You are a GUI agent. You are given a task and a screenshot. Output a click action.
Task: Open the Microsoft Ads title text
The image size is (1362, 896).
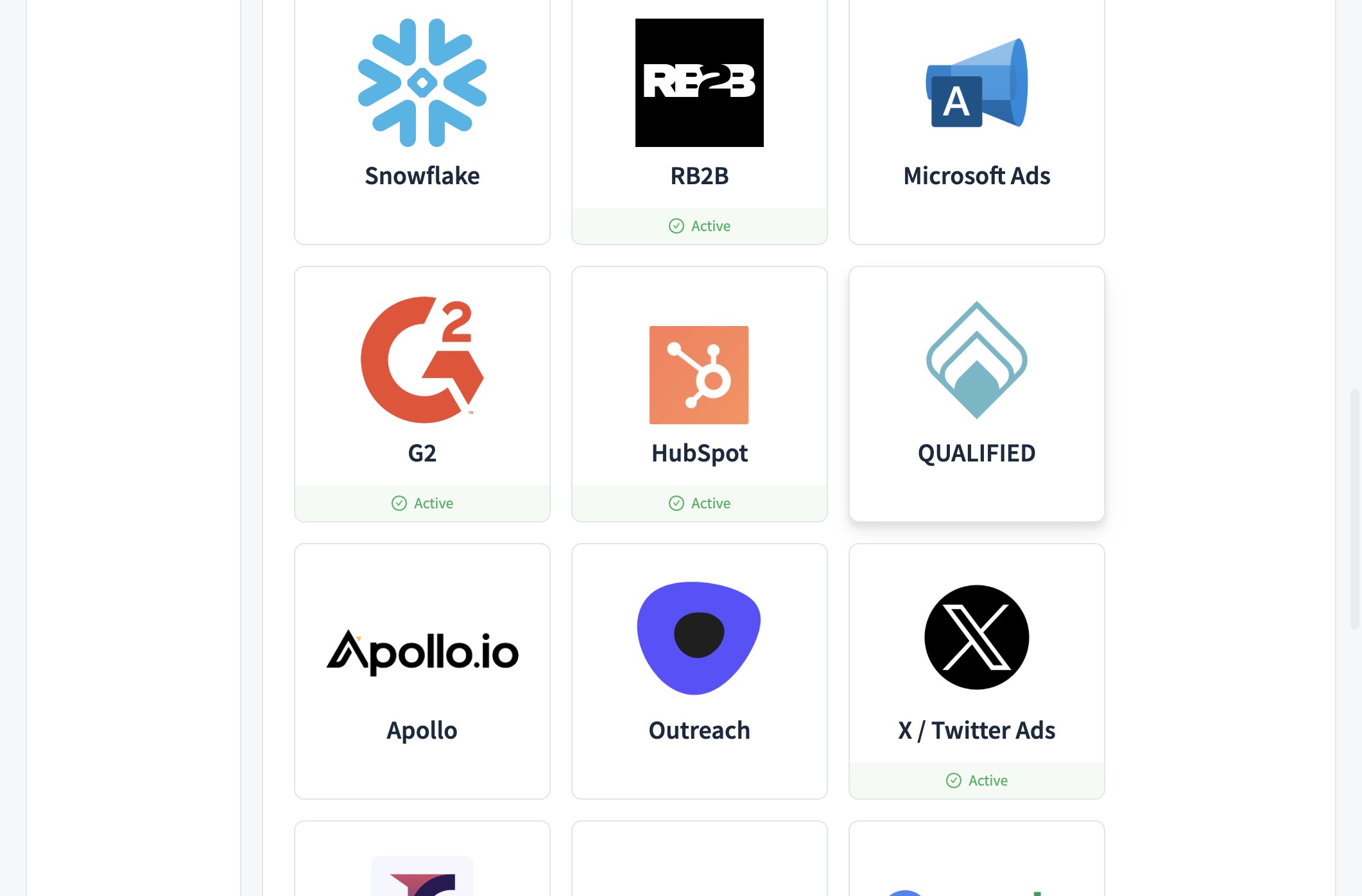(976, 176)
